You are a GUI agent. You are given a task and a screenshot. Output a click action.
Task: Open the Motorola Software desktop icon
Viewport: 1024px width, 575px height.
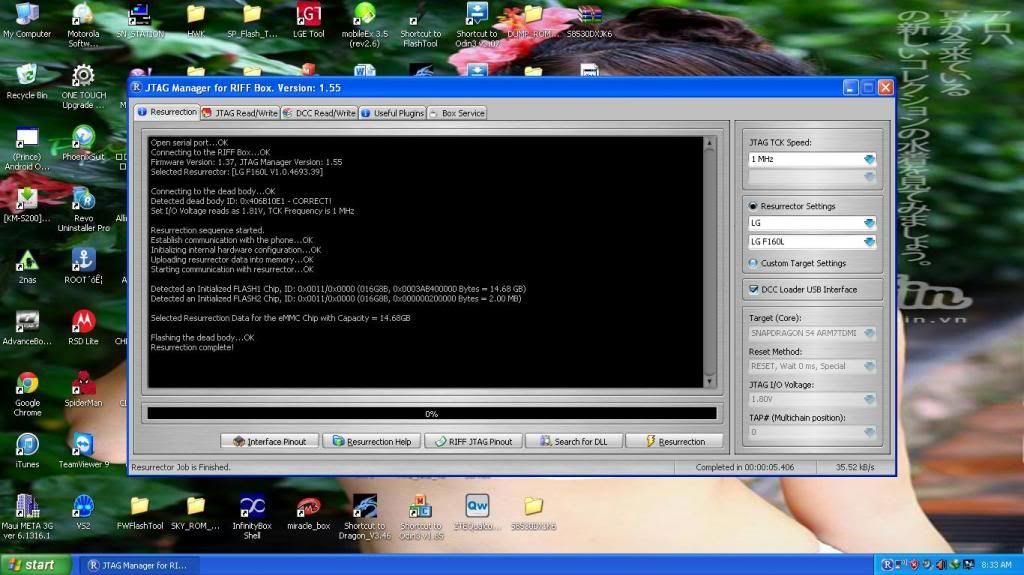83,24
